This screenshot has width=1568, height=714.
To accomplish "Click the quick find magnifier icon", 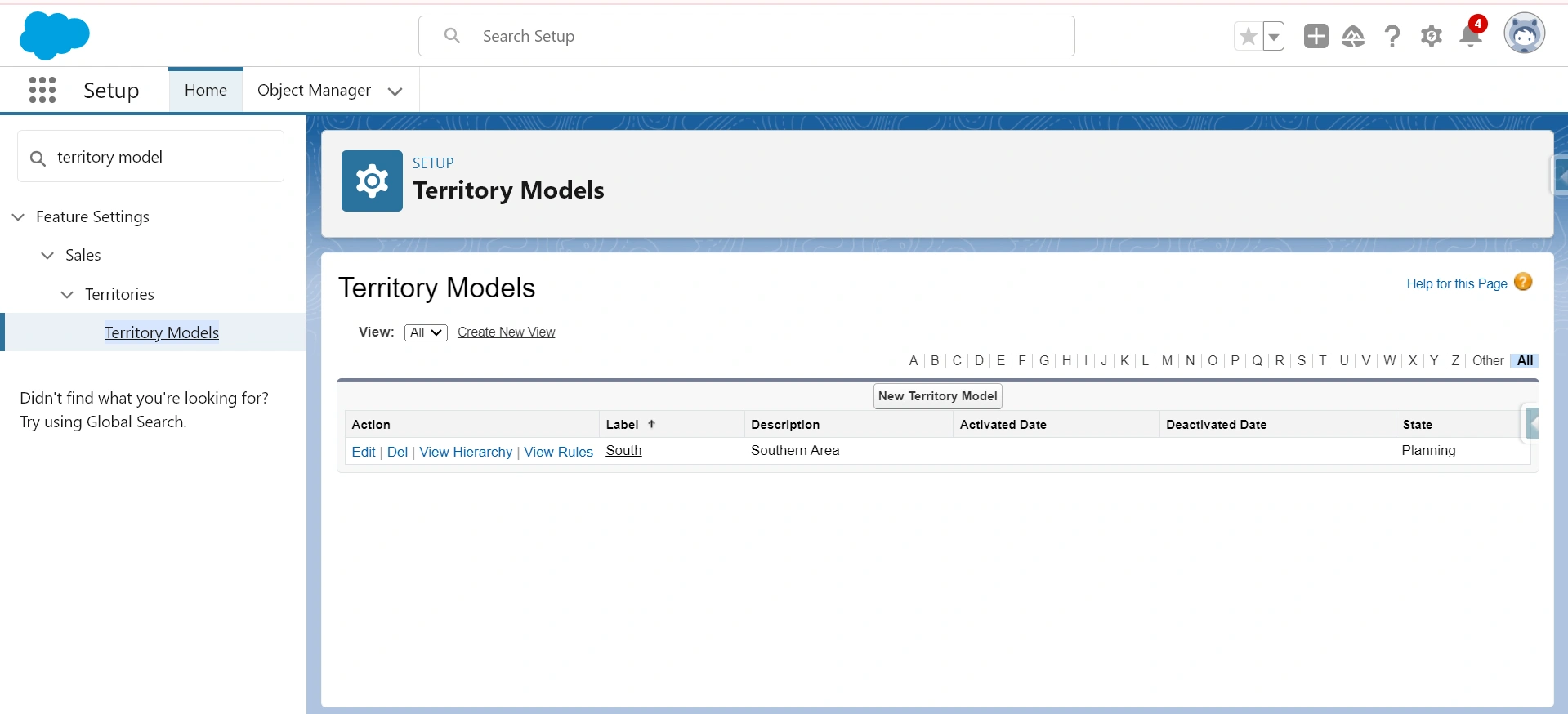I will click(x=38, y=158).
